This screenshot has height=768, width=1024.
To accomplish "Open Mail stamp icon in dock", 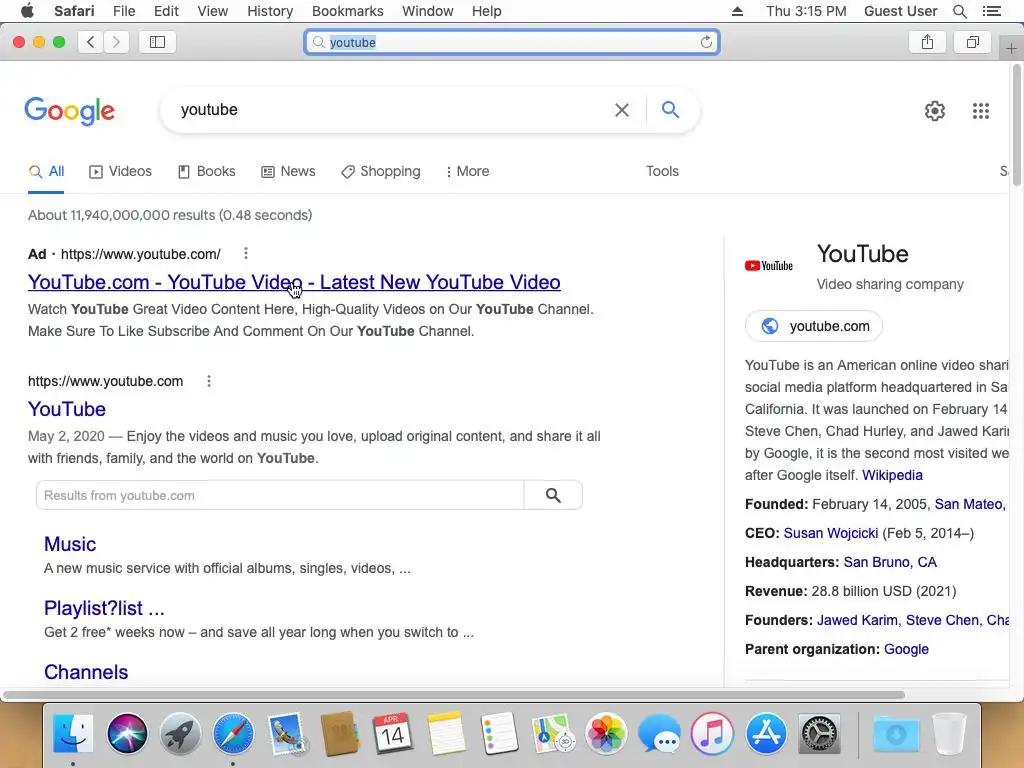I will [286, 733].
